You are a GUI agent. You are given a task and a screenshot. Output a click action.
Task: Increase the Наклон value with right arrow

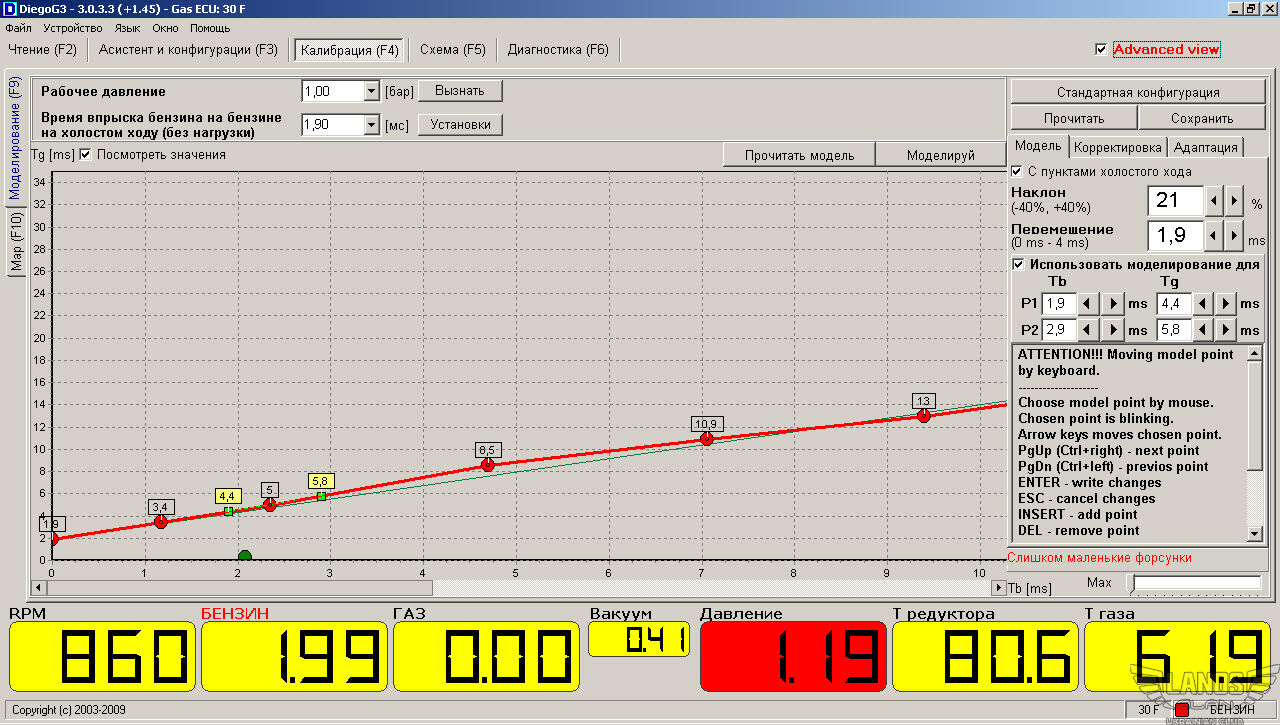click(1235, 201)
